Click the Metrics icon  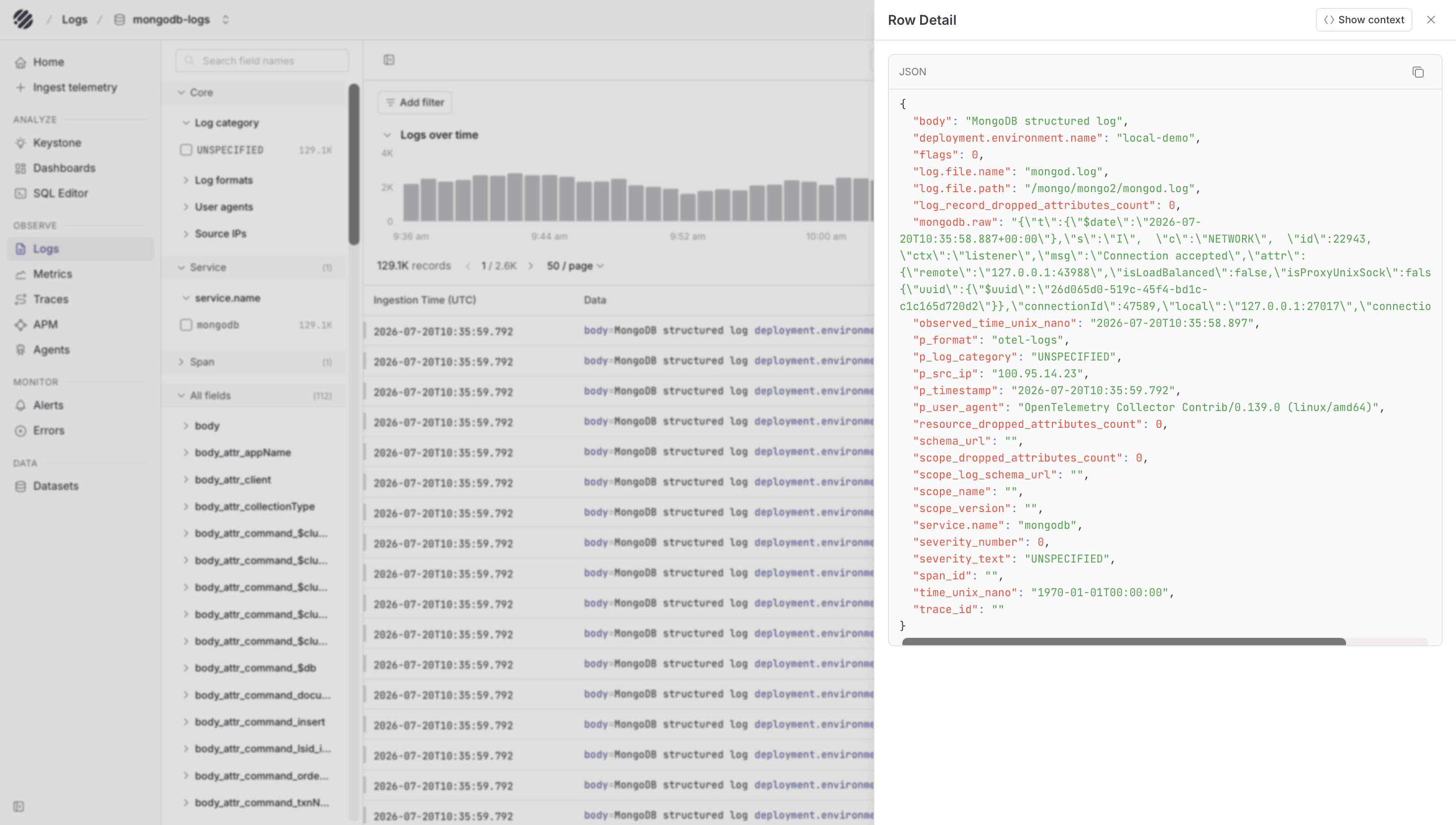coord(20,274)
